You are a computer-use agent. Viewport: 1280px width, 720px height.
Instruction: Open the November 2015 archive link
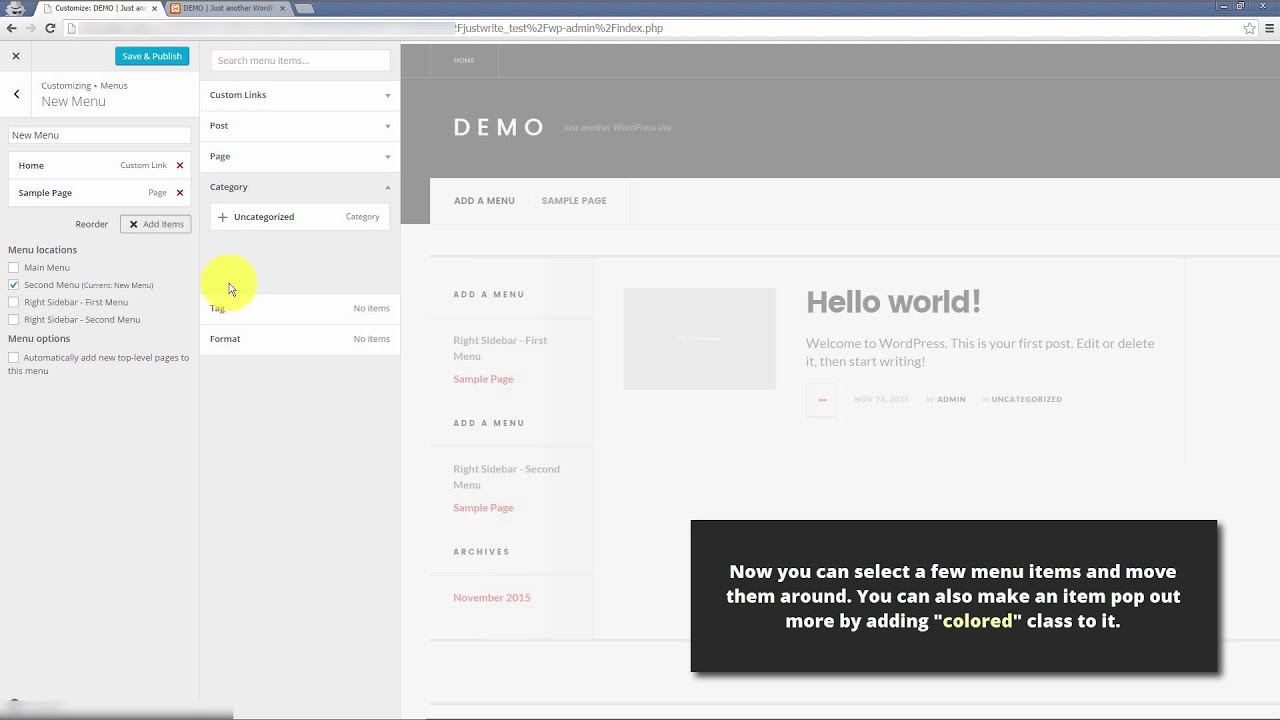pyautogui.click(x=492, y=598)
